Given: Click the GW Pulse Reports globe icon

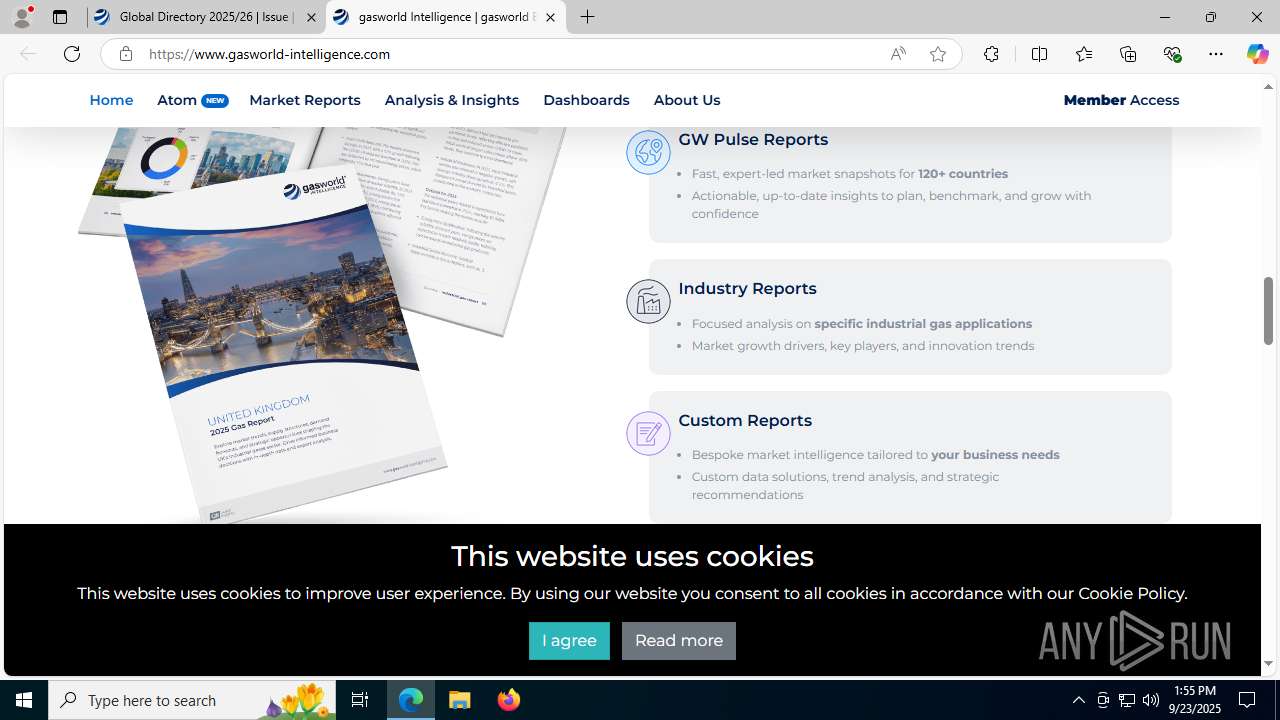Looking at the screenshot, I should [648, 152].
